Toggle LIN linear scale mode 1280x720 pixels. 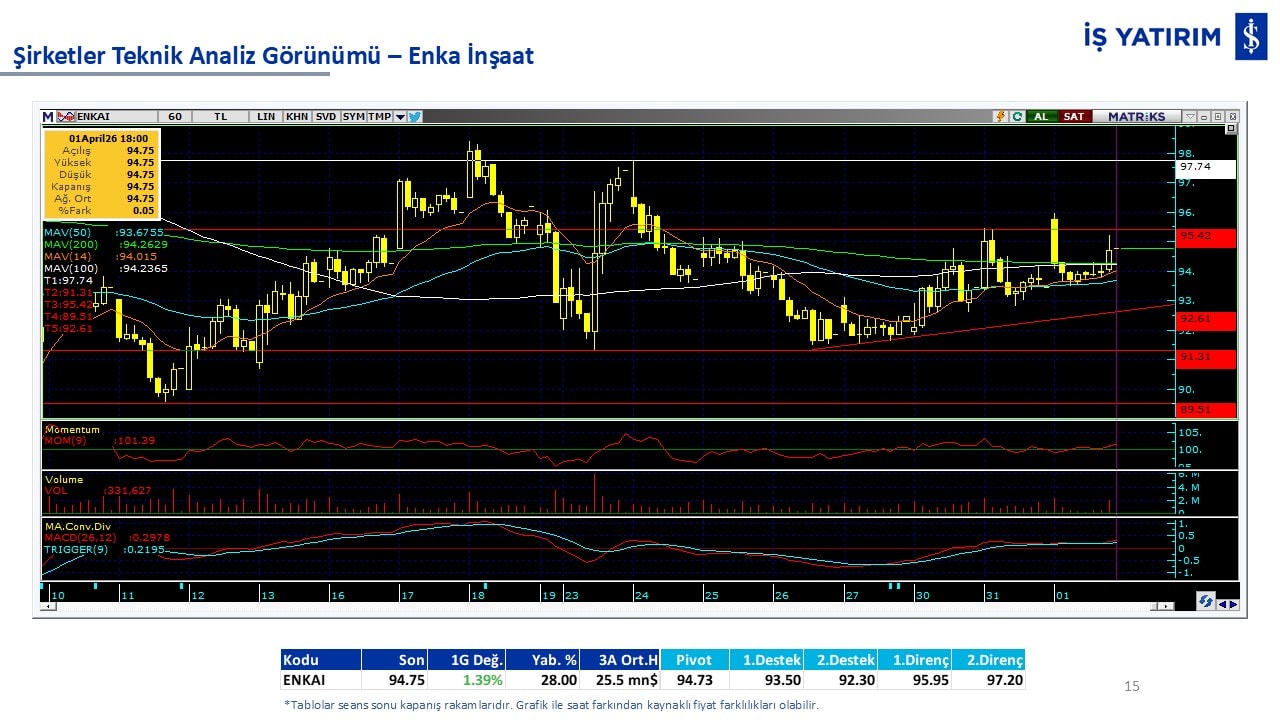266,117
